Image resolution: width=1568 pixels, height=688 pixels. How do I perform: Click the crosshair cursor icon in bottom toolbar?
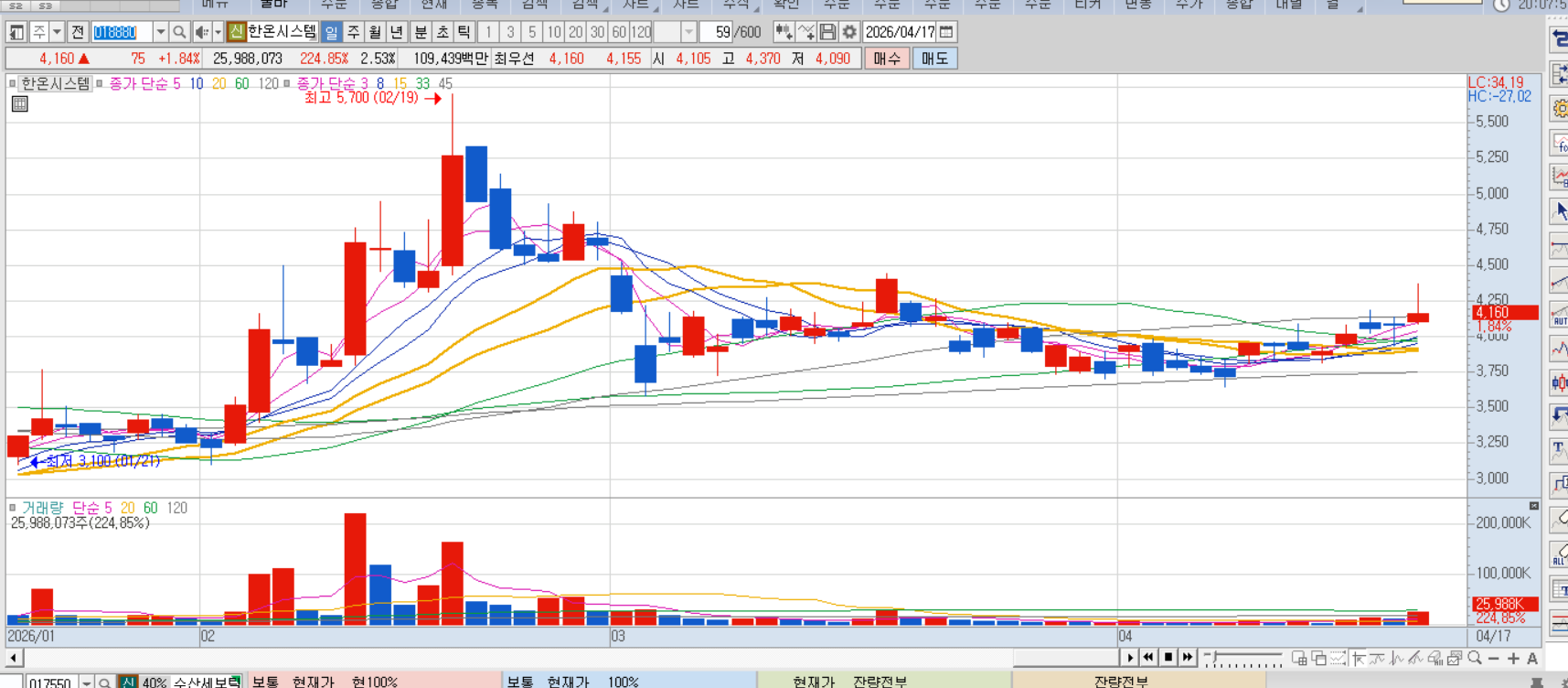click(x=1358, y=659)
